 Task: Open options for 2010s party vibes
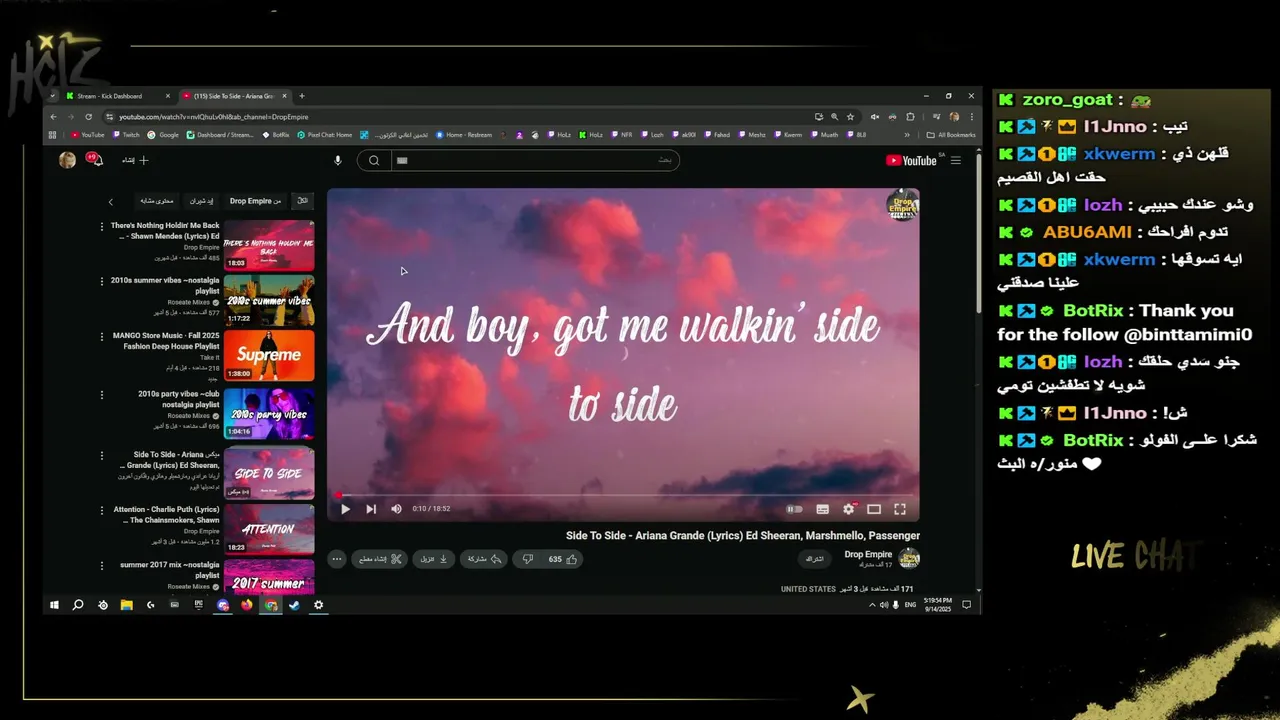101,394
